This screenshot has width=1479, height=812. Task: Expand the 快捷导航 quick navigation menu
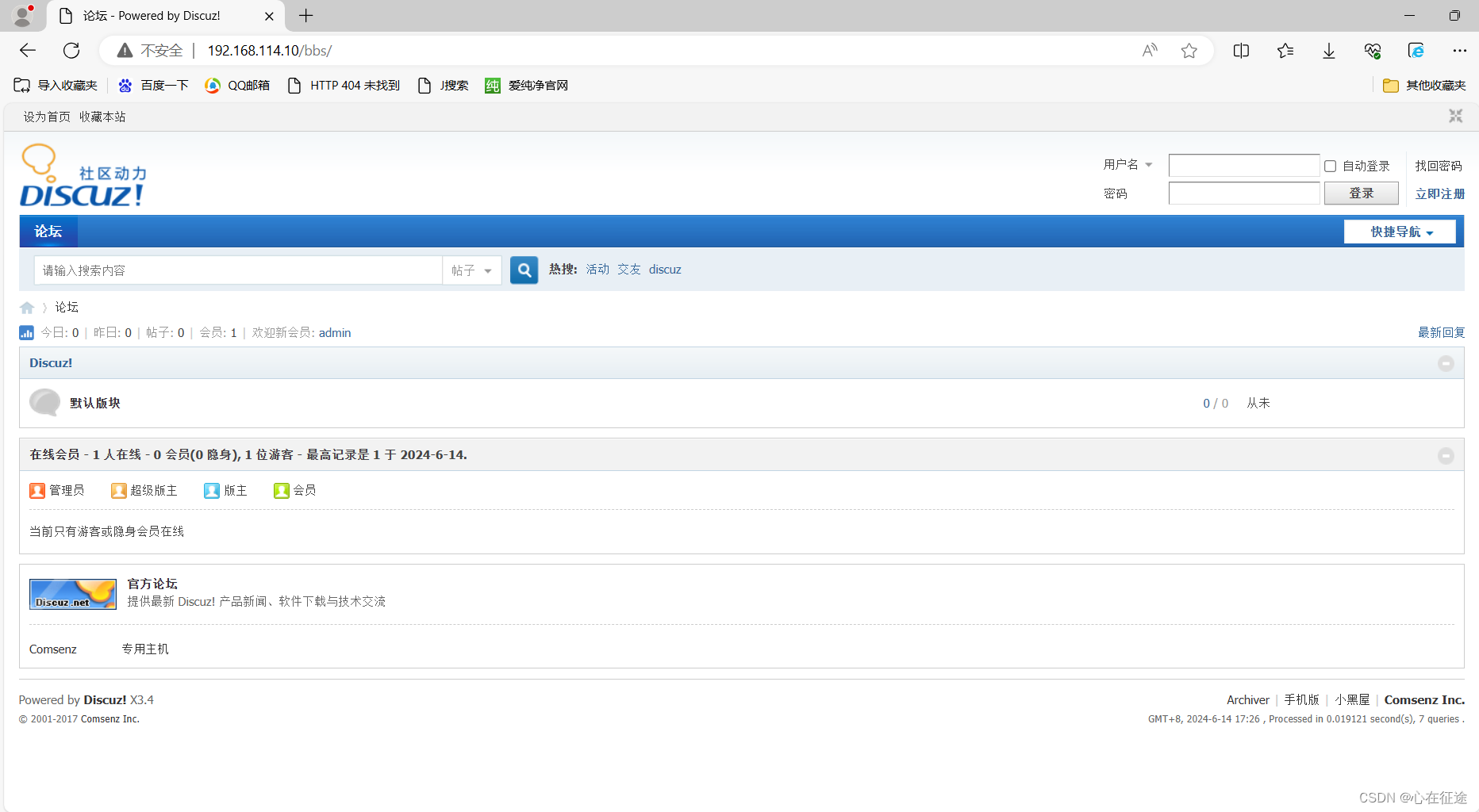pyautogui.click(x=1400, y=232)
